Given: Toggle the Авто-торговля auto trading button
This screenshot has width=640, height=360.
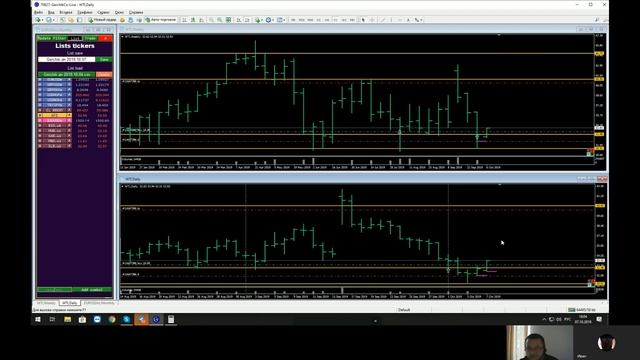Looking at the screenshot, I should point(160,20).
